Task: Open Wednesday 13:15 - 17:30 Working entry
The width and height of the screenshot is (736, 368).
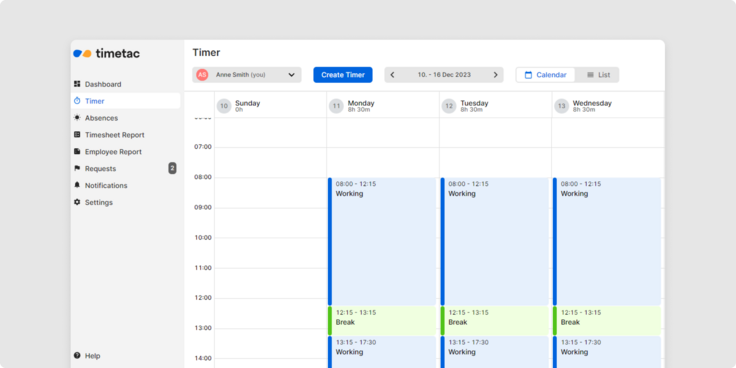Action: click(x=607, y=352)
